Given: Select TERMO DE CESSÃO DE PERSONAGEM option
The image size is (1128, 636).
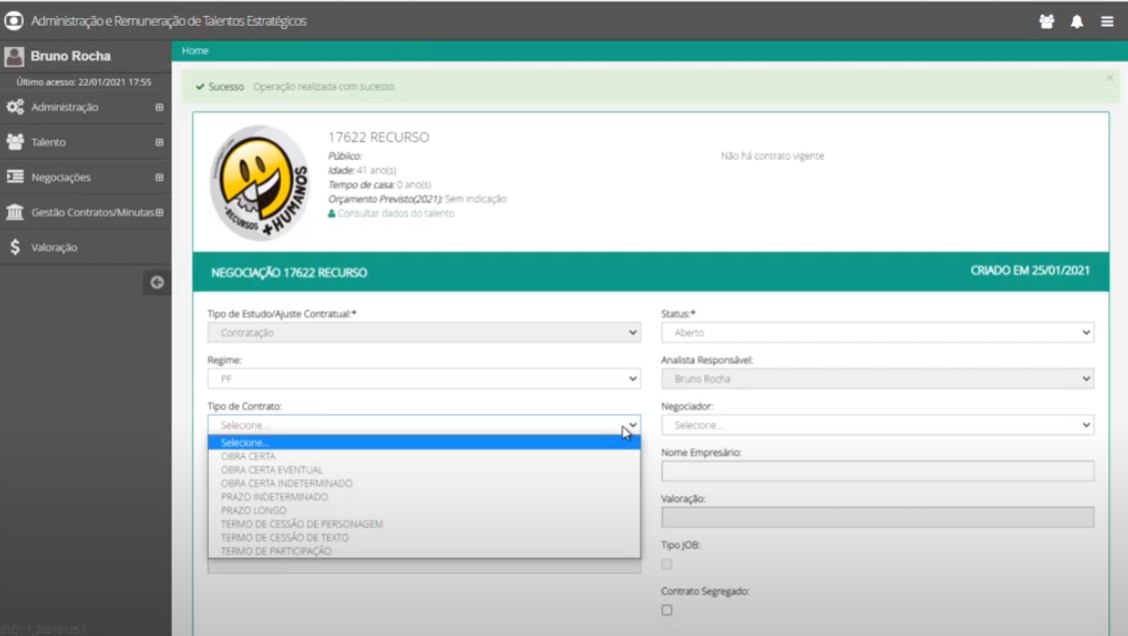Looking at the screenshot, I should pyautogui.click(x=424, y=524).
